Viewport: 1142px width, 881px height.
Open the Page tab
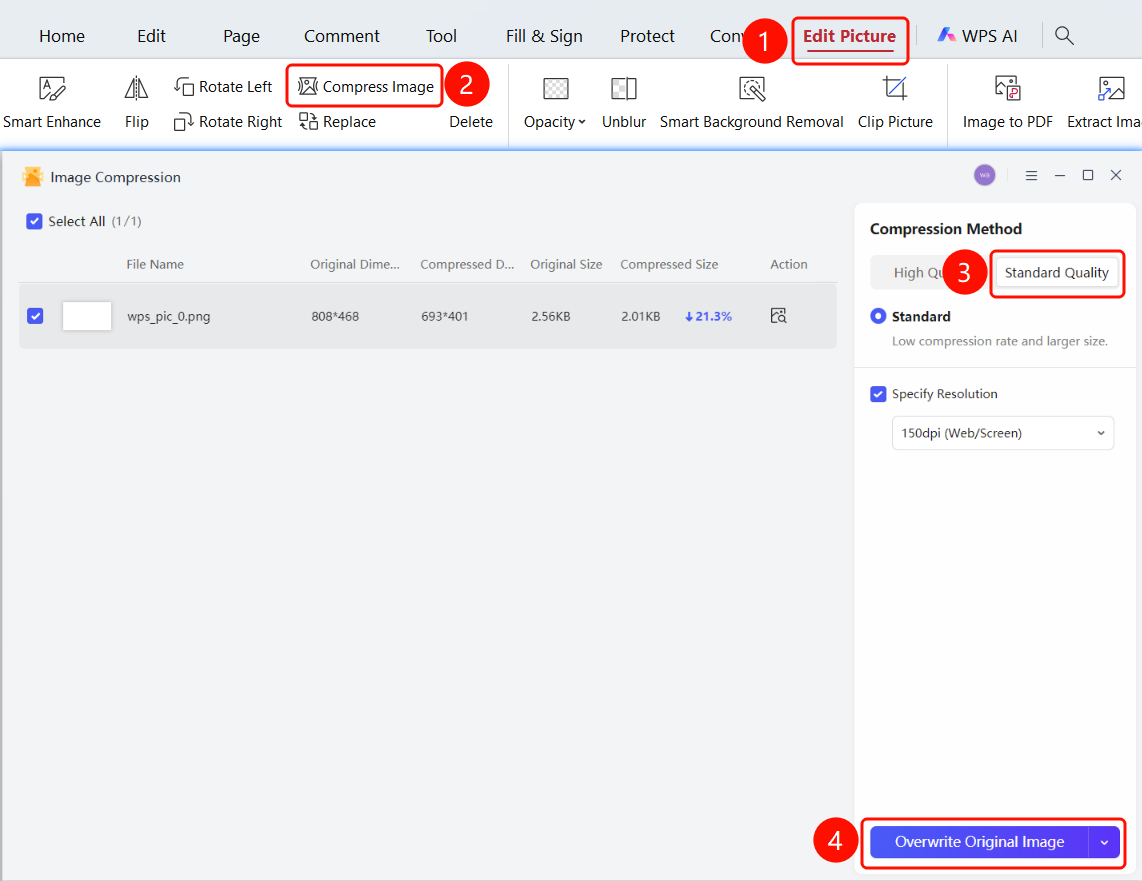point(241,36)
